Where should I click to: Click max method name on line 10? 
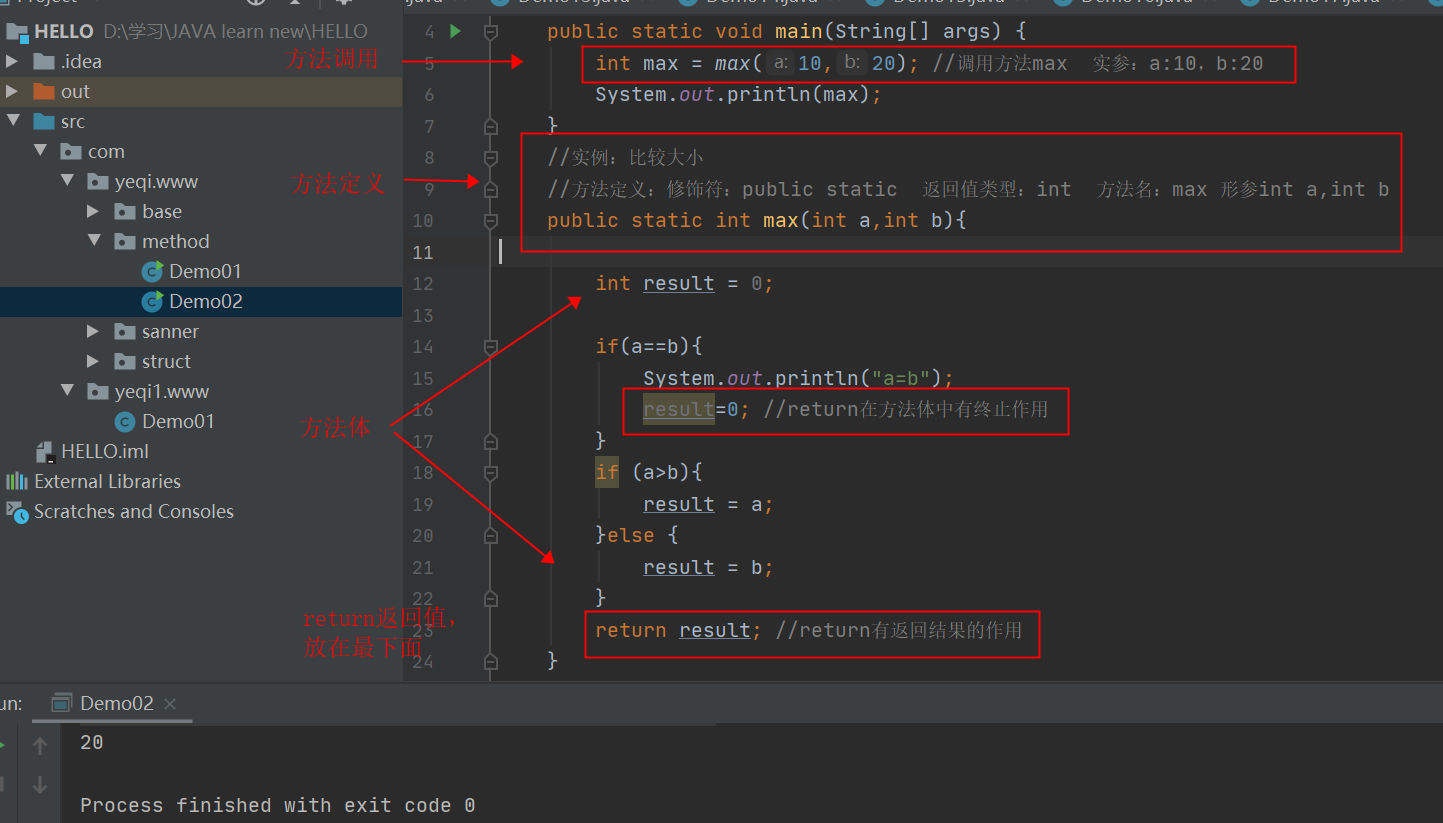[x=781, y=220]
